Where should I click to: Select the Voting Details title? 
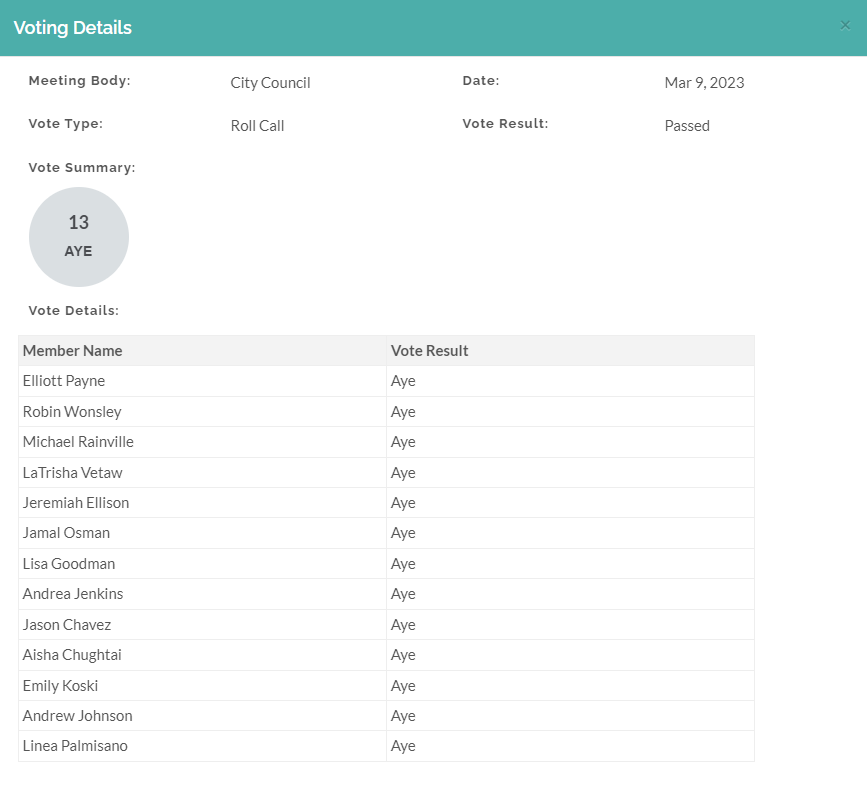pos(72,28)
